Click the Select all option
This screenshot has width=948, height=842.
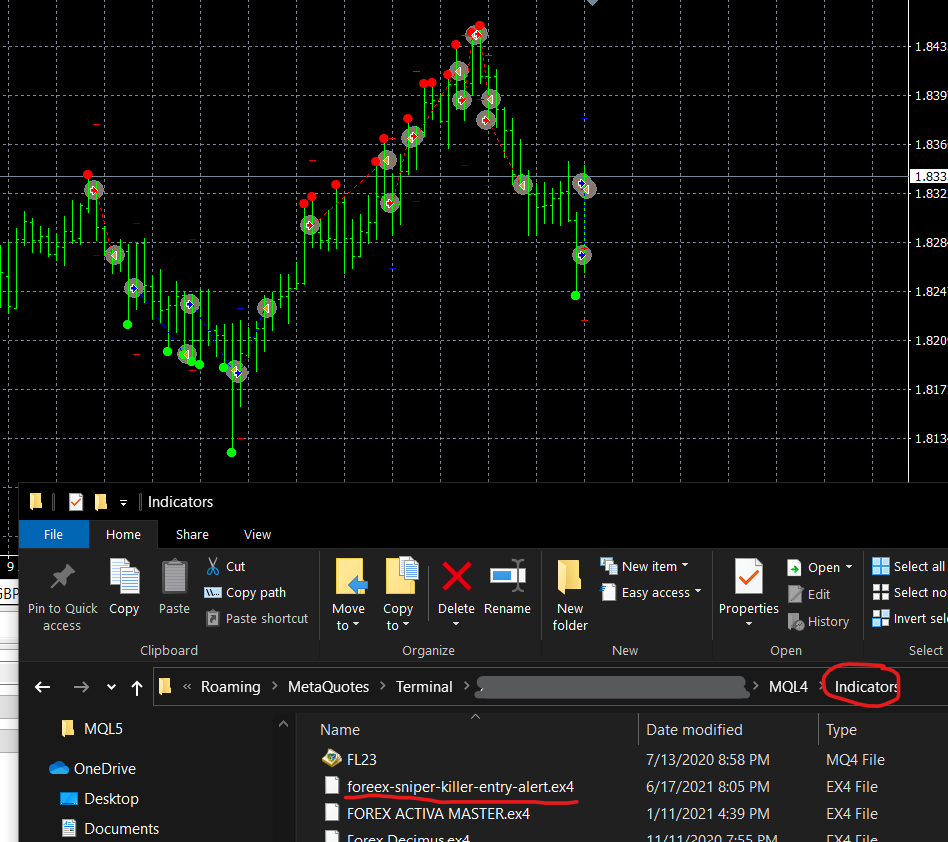(x=909, y=566)
